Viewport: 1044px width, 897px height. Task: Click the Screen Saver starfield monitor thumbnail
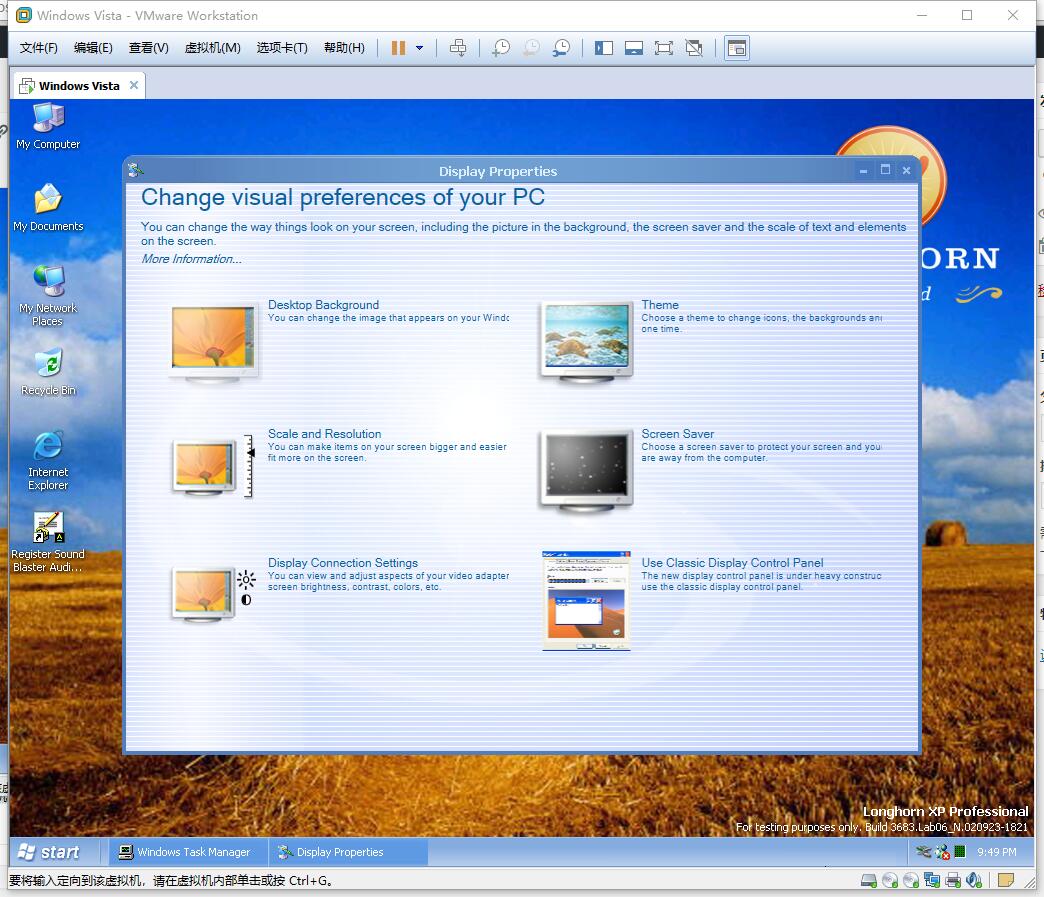click(x=586, y=471)
